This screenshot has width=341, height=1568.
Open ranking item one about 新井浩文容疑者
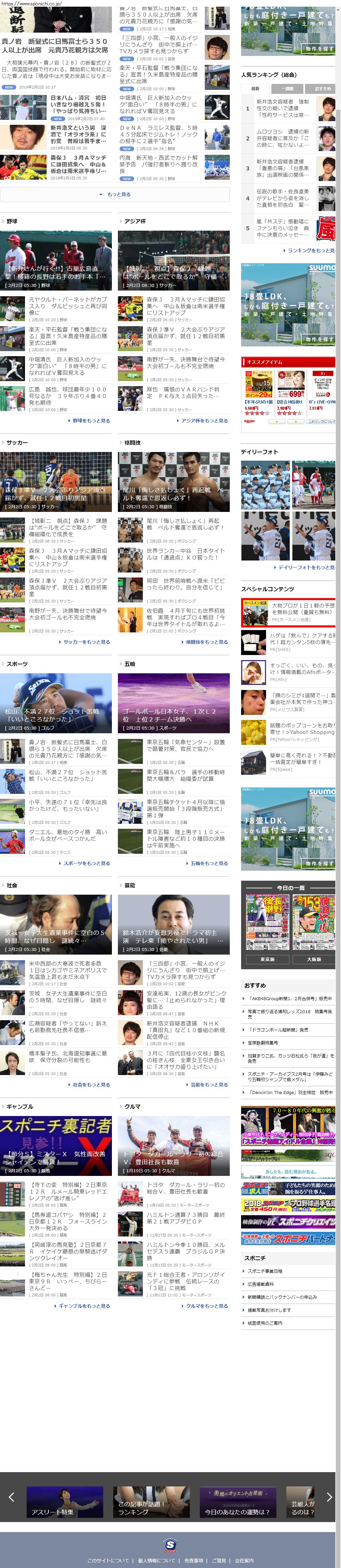click(x=288, y=109)
